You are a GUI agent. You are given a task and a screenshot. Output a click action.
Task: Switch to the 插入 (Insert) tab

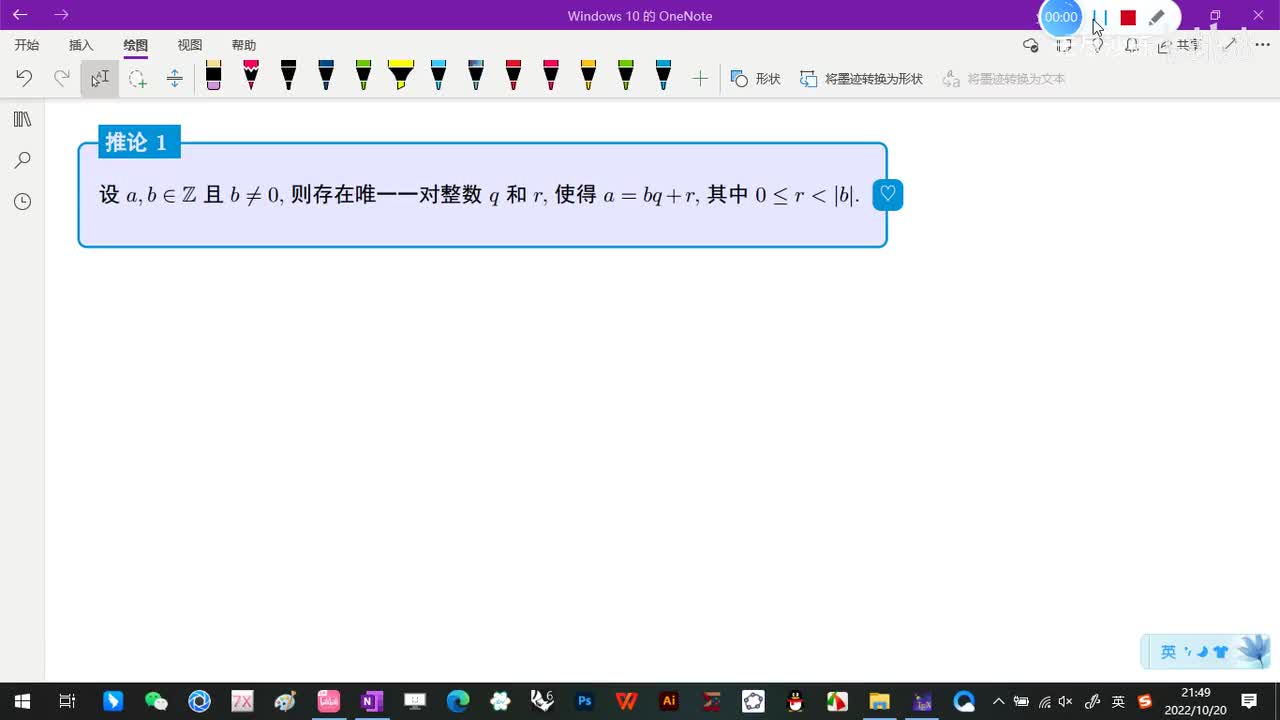coord(81,45)
